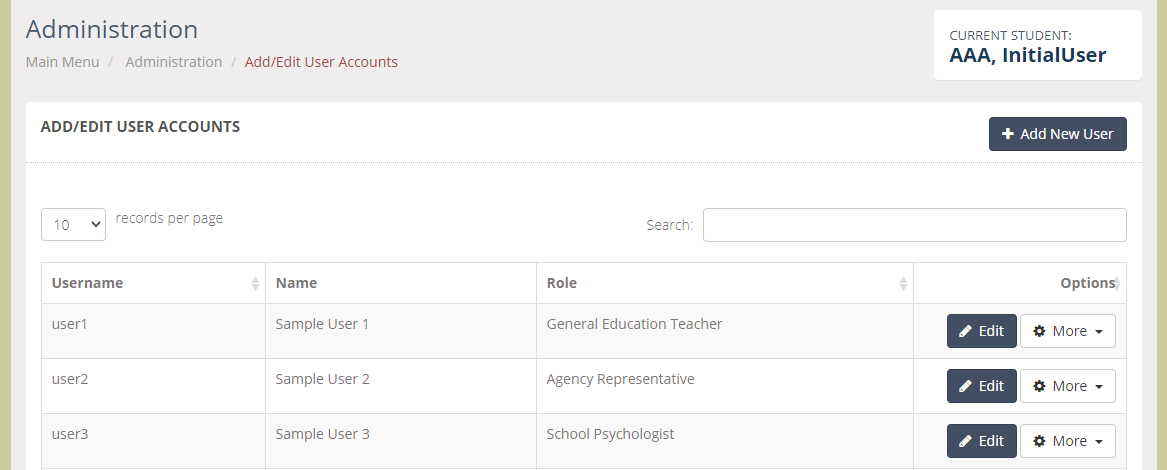
Task: Expand More dropdown caret for user2
Action: click(1099, 387)
